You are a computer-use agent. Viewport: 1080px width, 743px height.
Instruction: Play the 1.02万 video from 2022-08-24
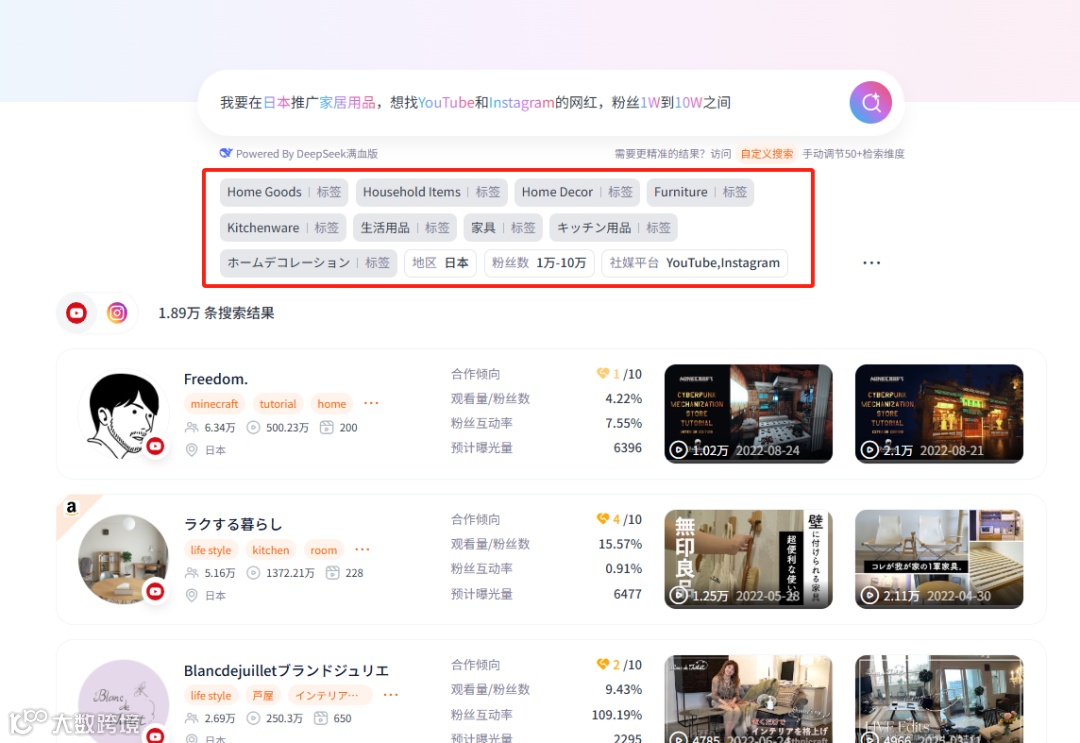point(748,413)
